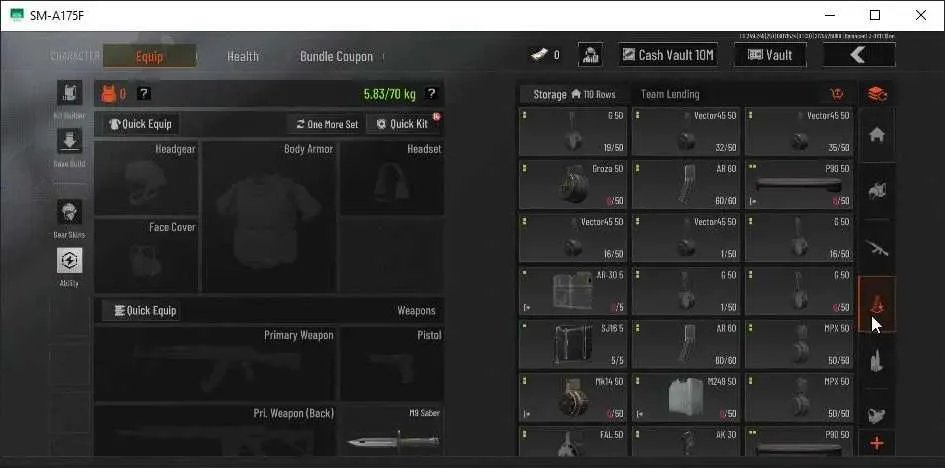Select the Groza 50 drum magazine
The width and height of the screenshot is (945, 468).
[x=573, y=185]
